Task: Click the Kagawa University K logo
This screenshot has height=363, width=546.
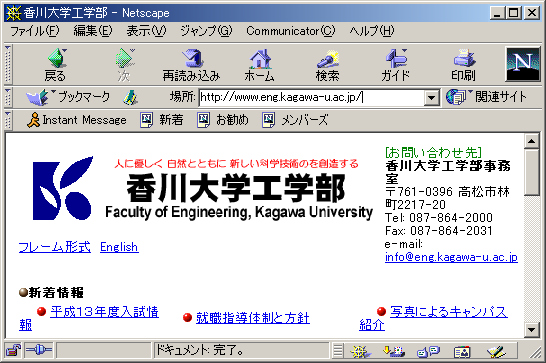Action: point(63,188)
